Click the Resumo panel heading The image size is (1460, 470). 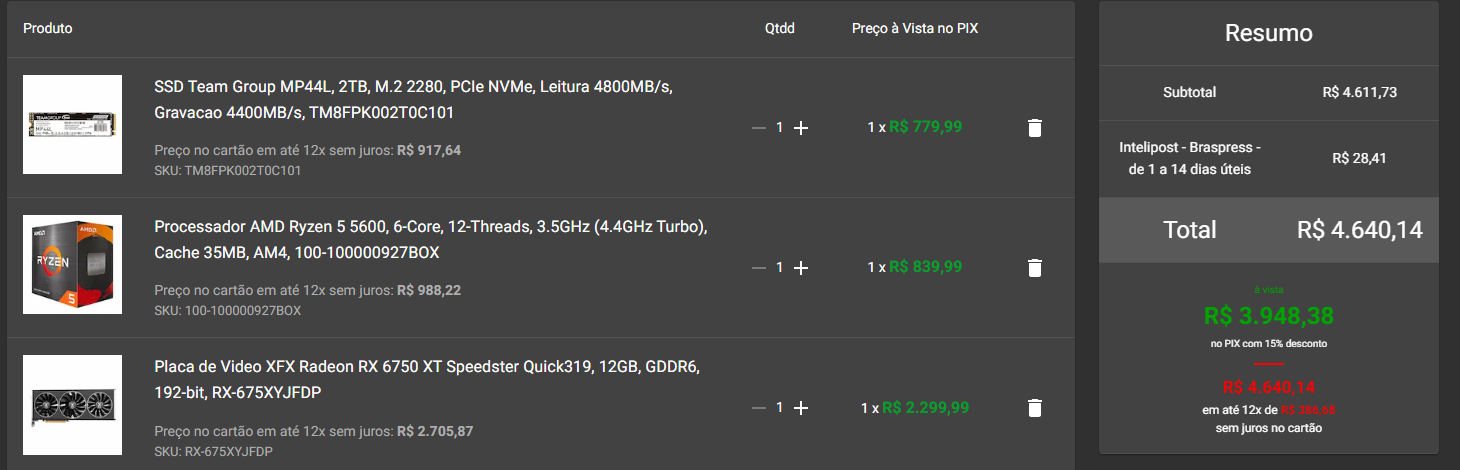[x=1269, y=33]
